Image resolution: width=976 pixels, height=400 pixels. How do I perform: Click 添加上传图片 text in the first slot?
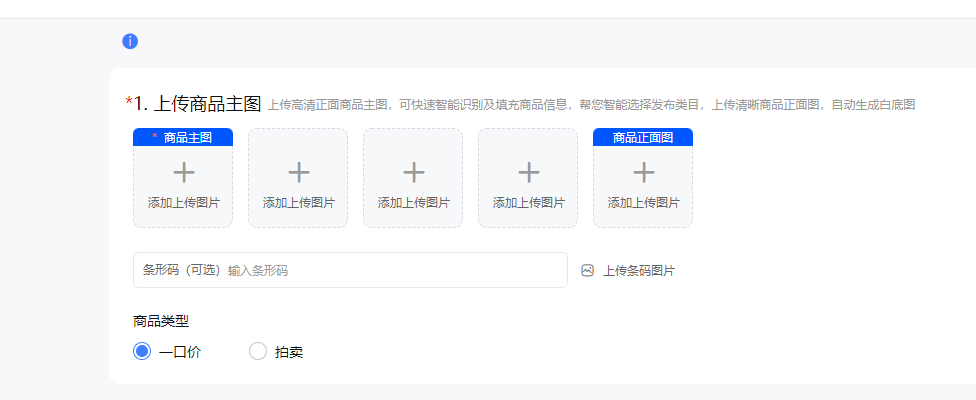183,203
